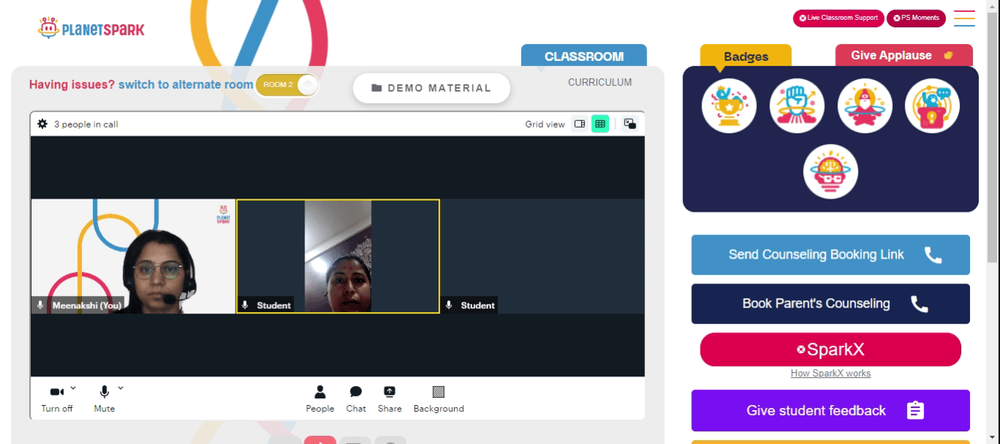The width and height of the screenshot is (1000, 444).
Task: Click Book Parent's Counseling
Action: pos(830,304)
